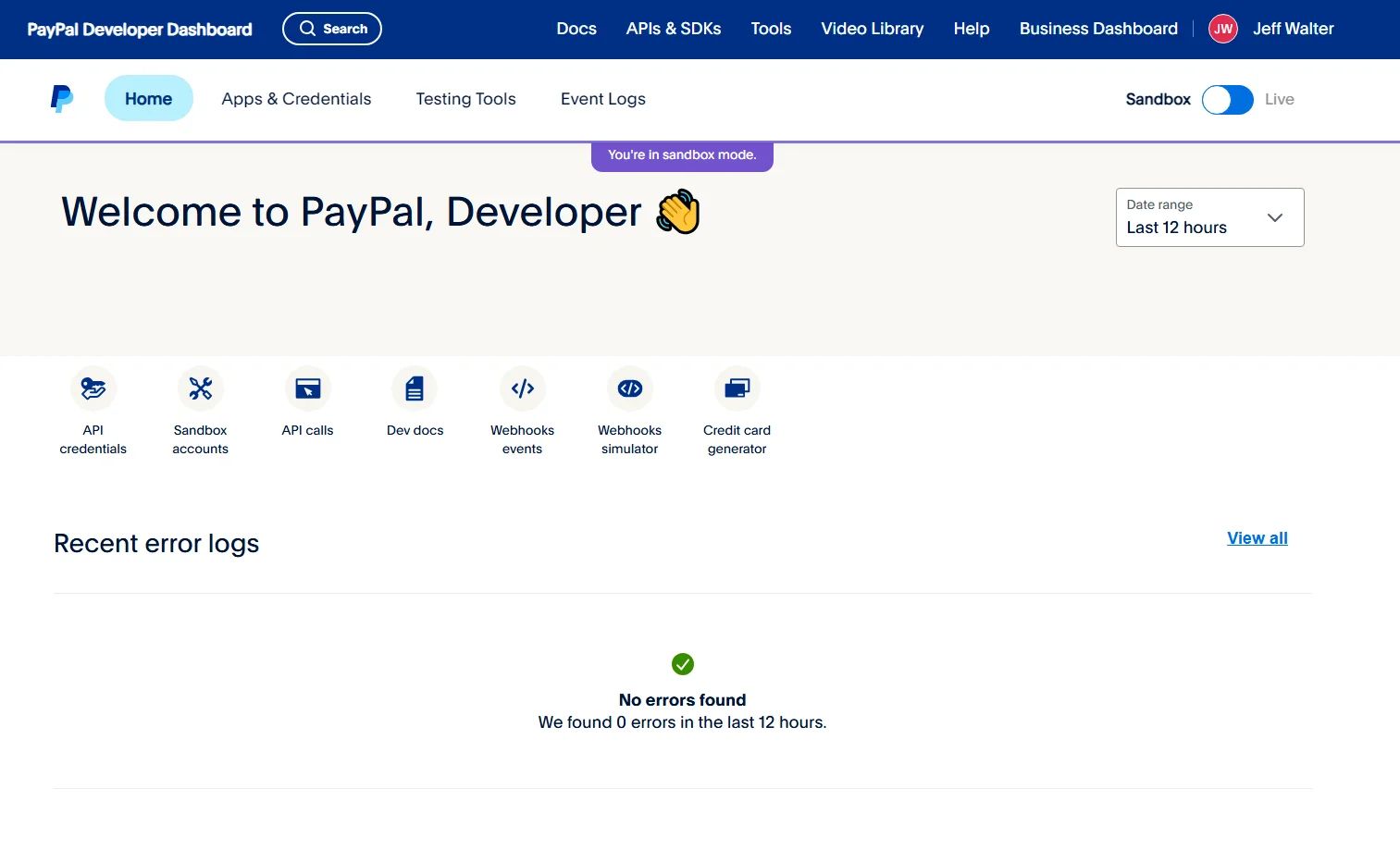Open the Video Library link

[x=872, y=29]
